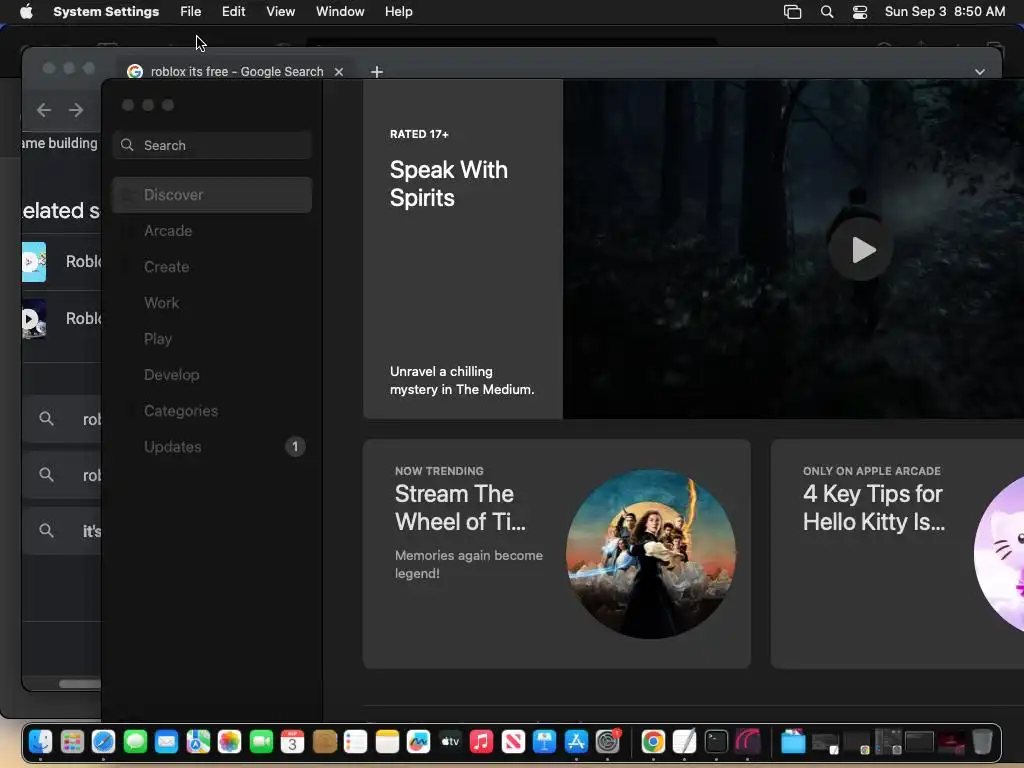
Task: Go to Arcade in App Store sidebar
Action: tap(212, 231)
